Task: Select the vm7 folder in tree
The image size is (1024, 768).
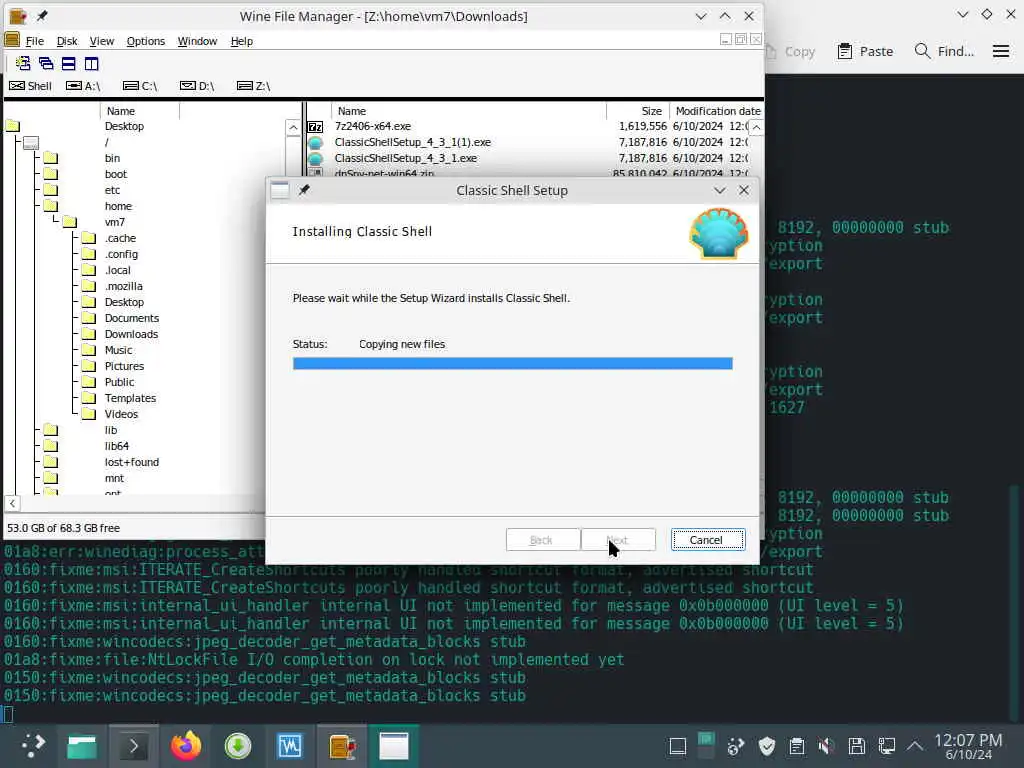Action: pyautogui.click(x=114, y=222)
